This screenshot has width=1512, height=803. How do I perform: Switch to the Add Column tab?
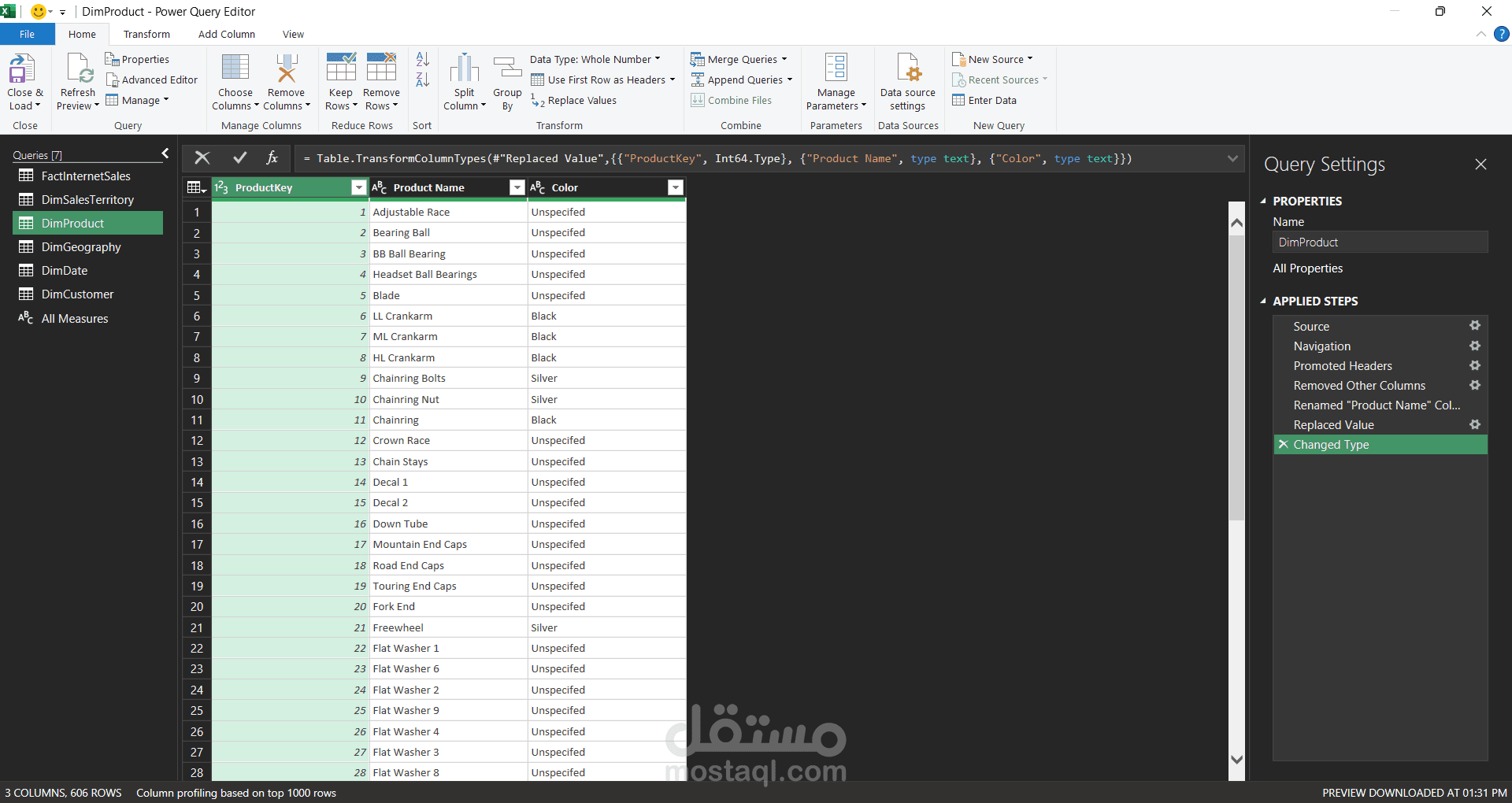[227, 34]
